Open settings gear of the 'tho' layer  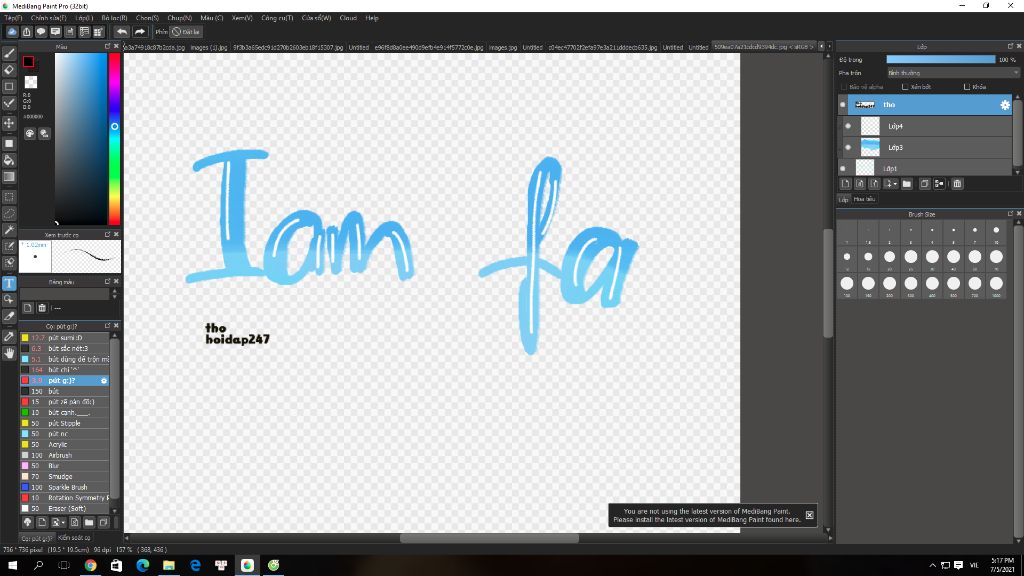(x=1004, y=104)
